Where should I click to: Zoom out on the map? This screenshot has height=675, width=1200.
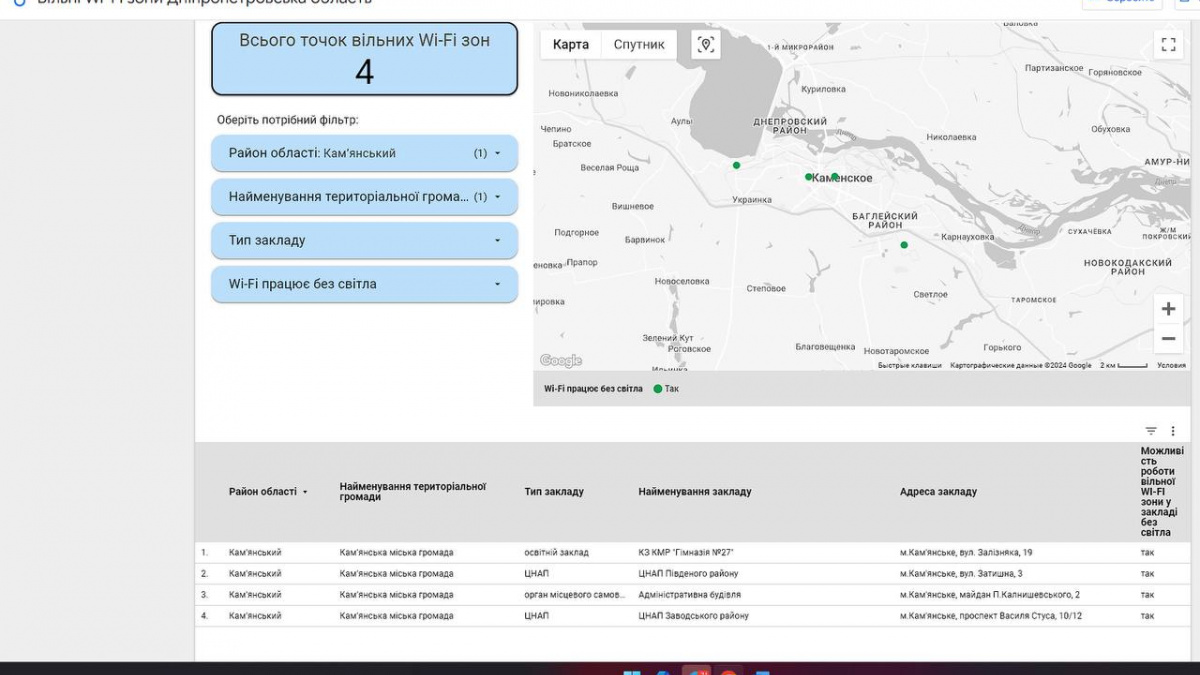pos(1167,339)
